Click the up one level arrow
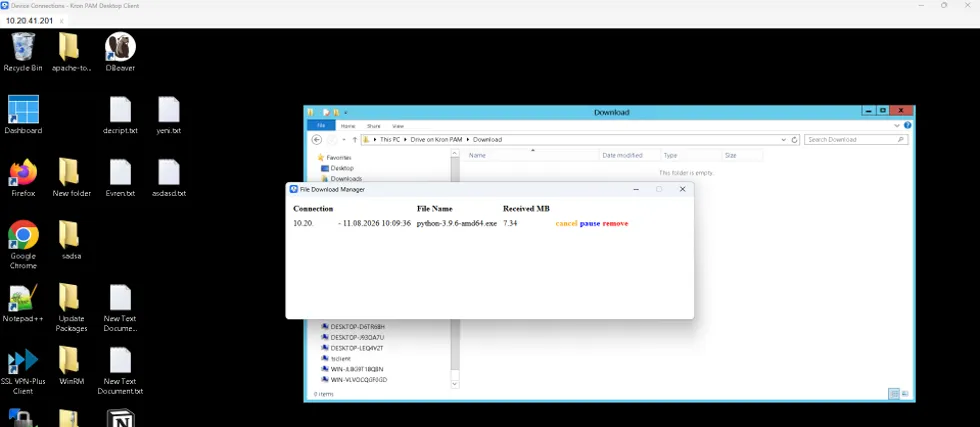 click(354, 139)
